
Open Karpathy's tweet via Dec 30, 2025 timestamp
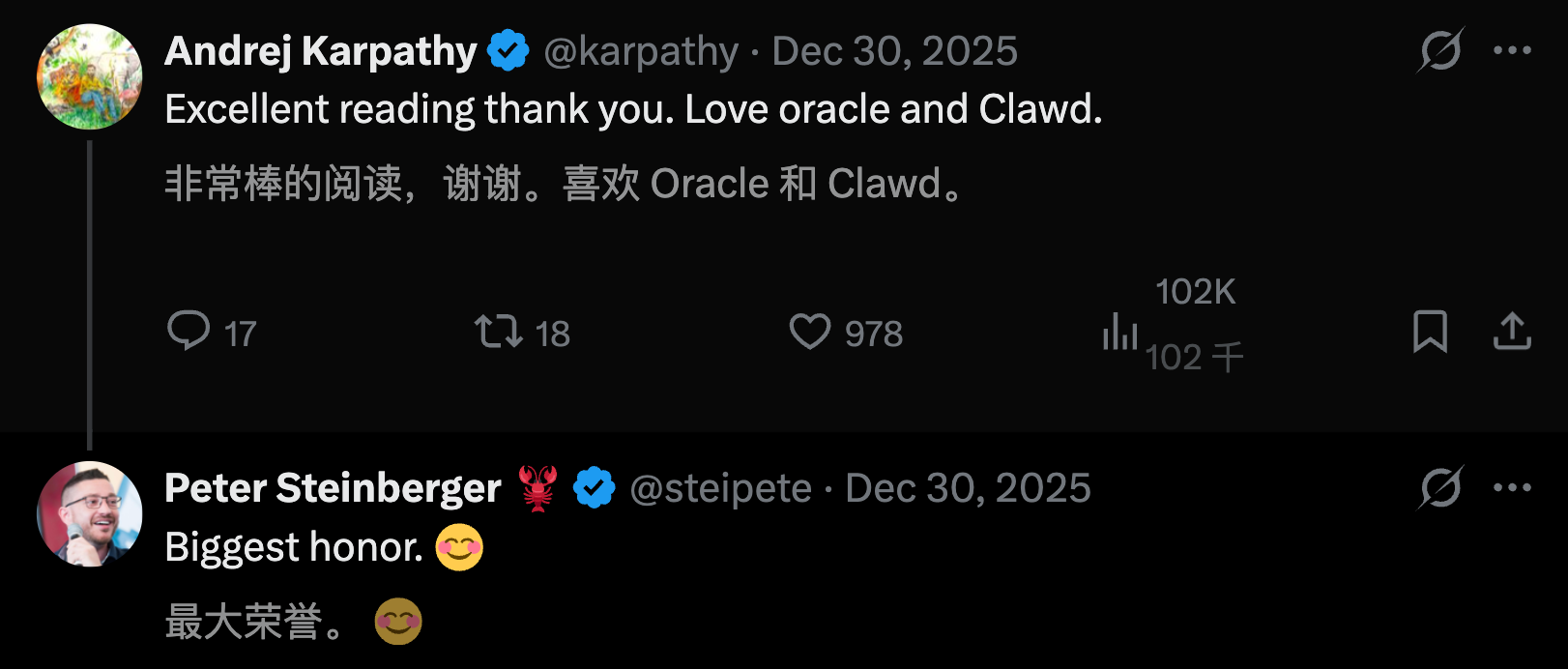[x=894, y=51]
